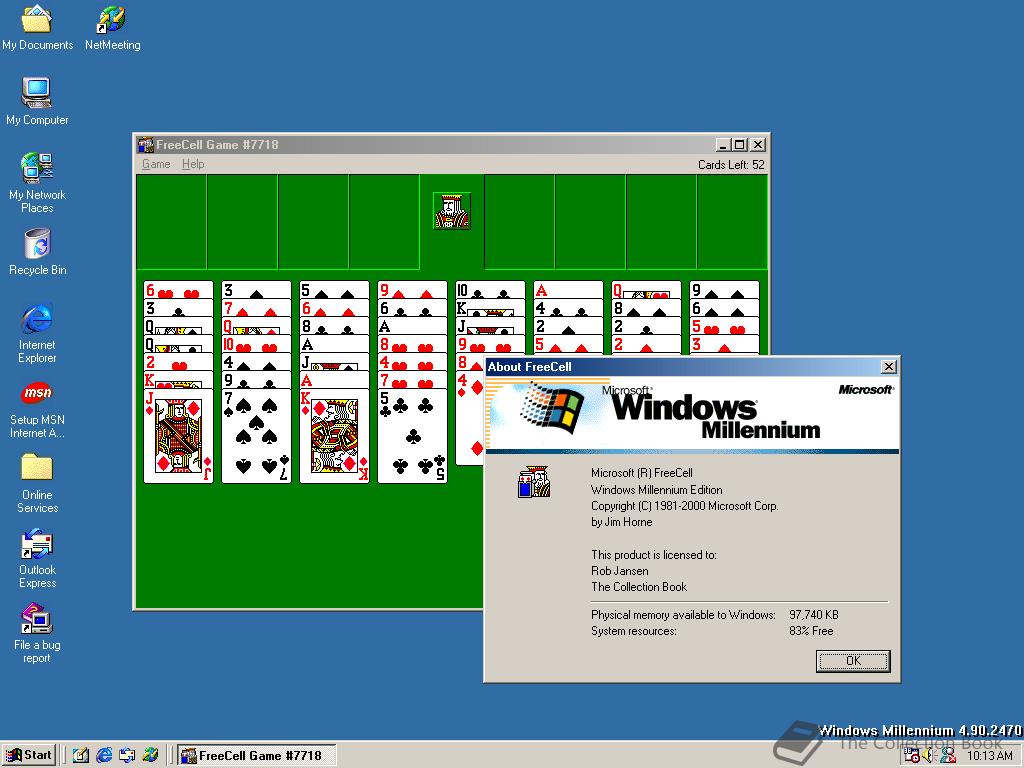Close the About FreeCell dialog
The width and height of the screenshot is (1024, 768).
888,367
